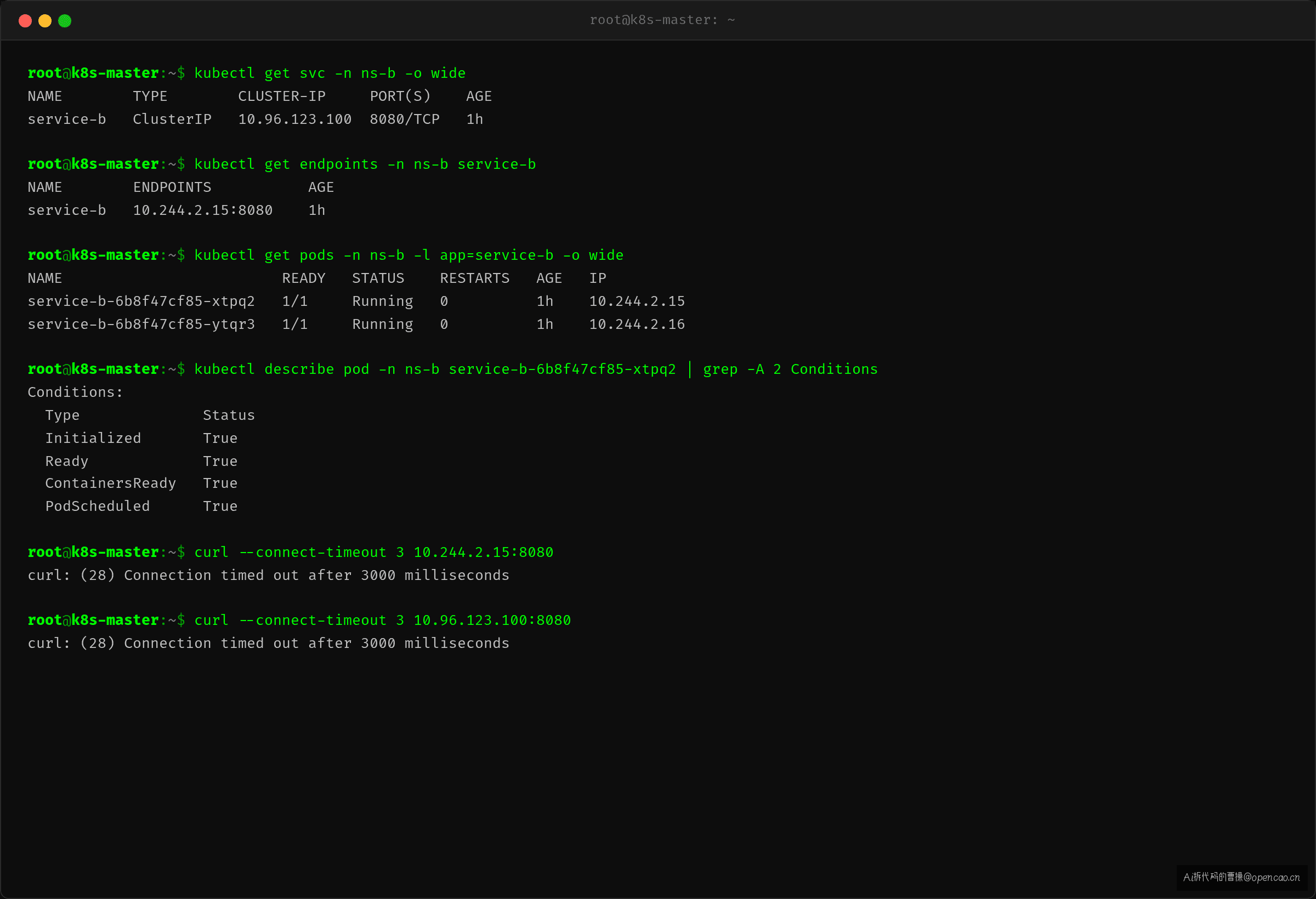
Task: Click pod name service-b-6b8f47cf85-ytqr3
Action: coord(141,325)
